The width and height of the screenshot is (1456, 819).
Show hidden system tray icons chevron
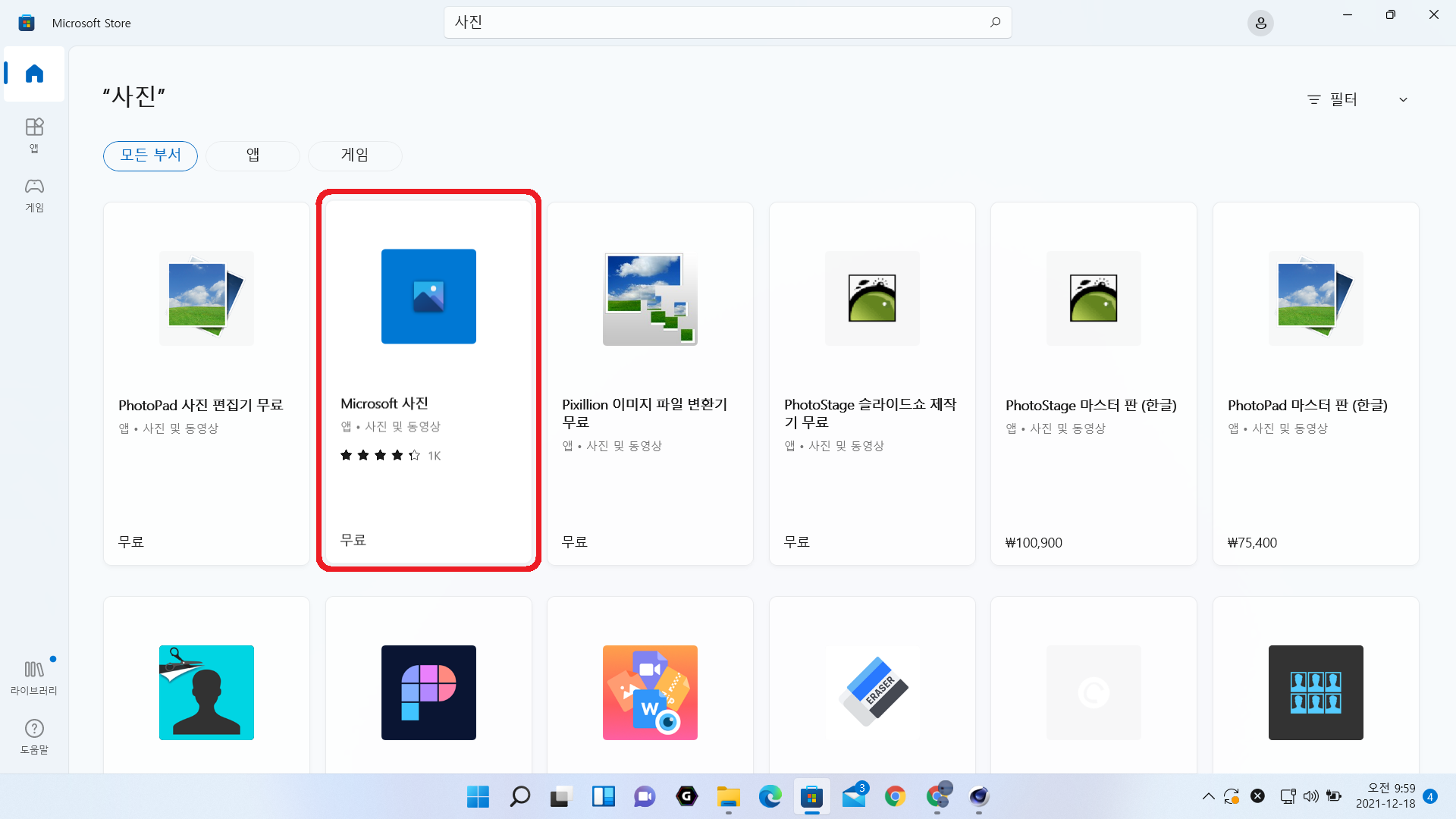click(1208, 796)
